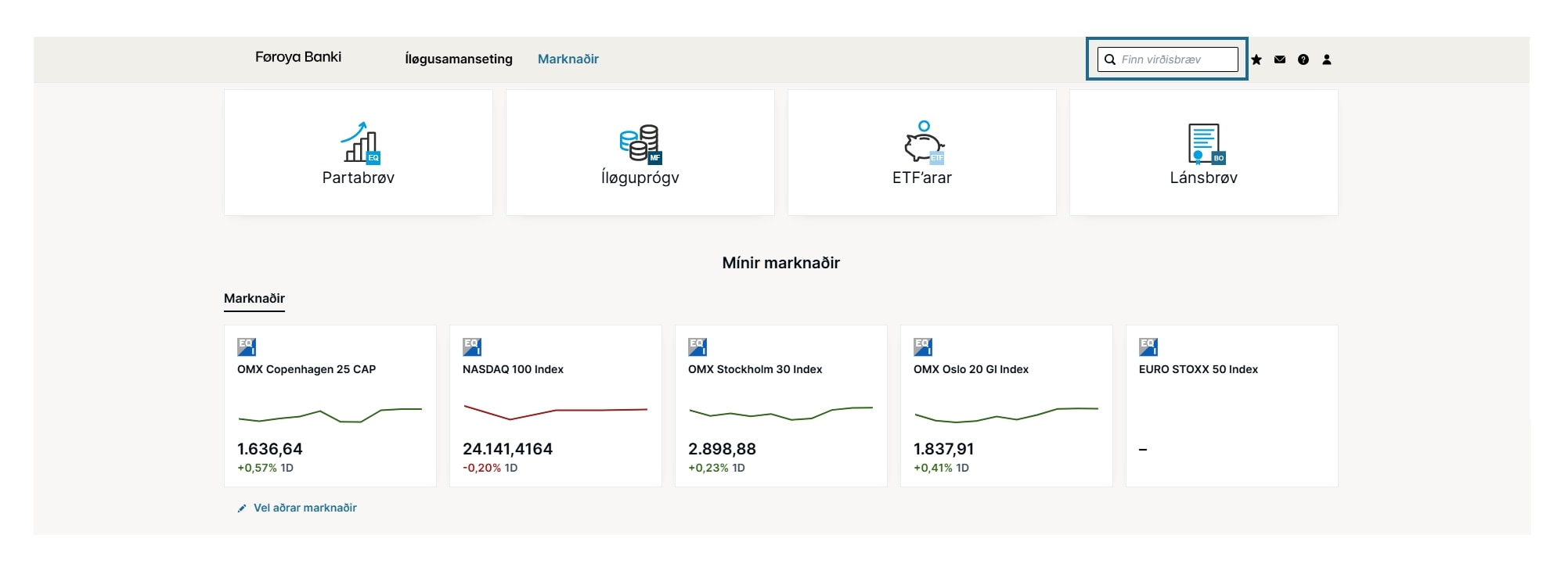Click the search magnifier icon
This screenshot has height=571, width=1568.
pos(1110,59)
